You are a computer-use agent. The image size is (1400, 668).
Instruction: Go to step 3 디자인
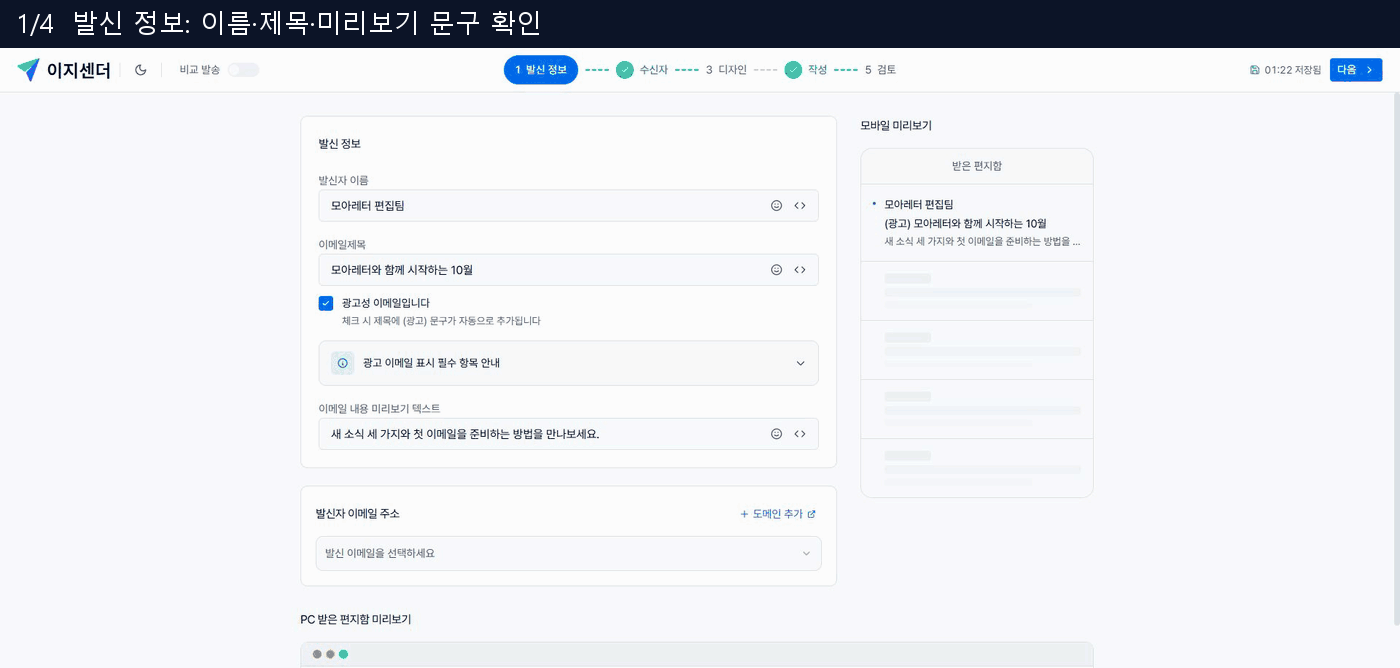(726, 70)
